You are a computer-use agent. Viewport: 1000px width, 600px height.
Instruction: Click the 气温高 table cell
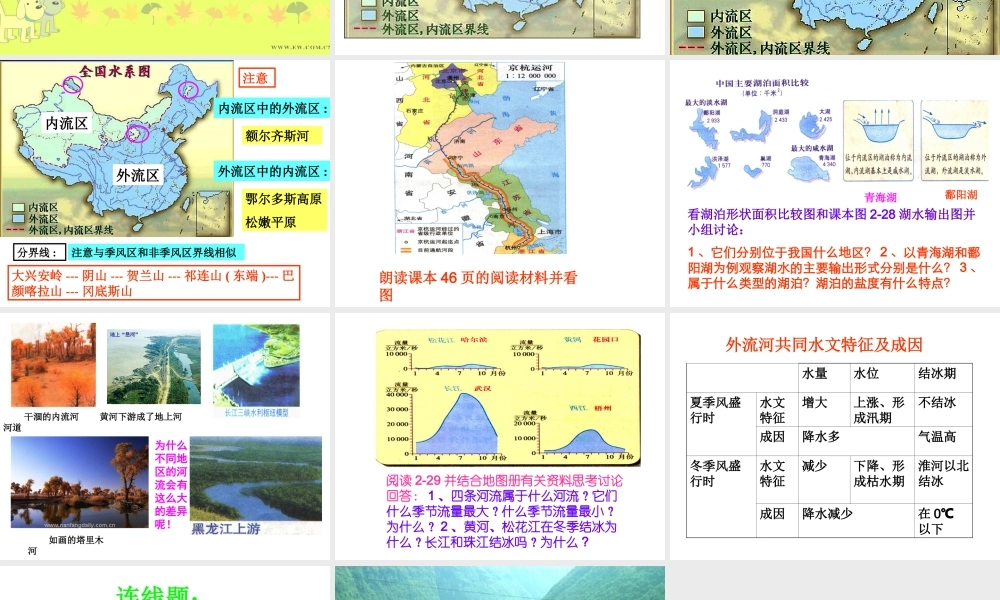click(x=943, y=441)
